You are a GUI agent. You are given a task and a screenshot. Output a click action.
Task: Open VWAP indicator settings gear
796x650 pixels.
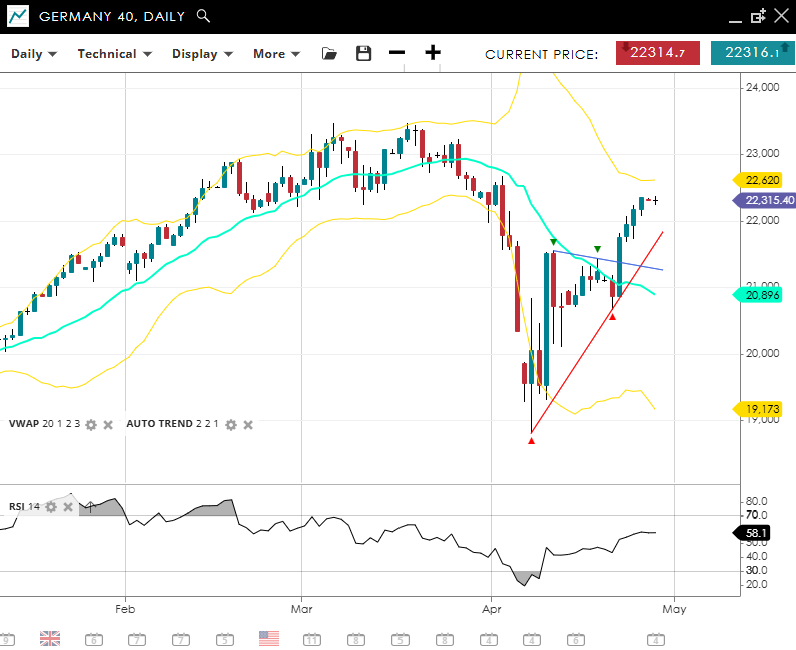91,425
